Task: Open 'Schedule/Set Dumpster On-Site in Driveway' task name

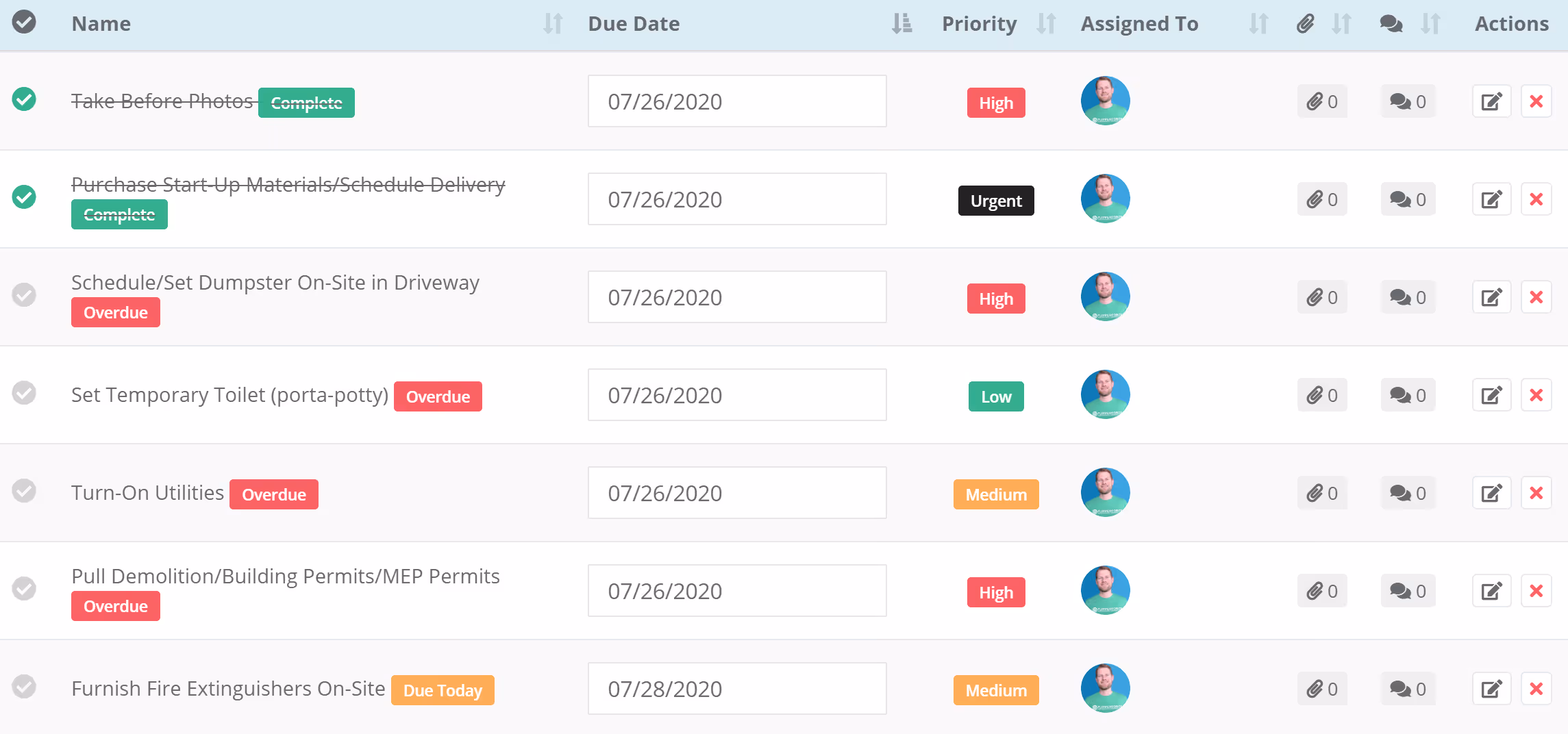Action: [x=275, y=282]
